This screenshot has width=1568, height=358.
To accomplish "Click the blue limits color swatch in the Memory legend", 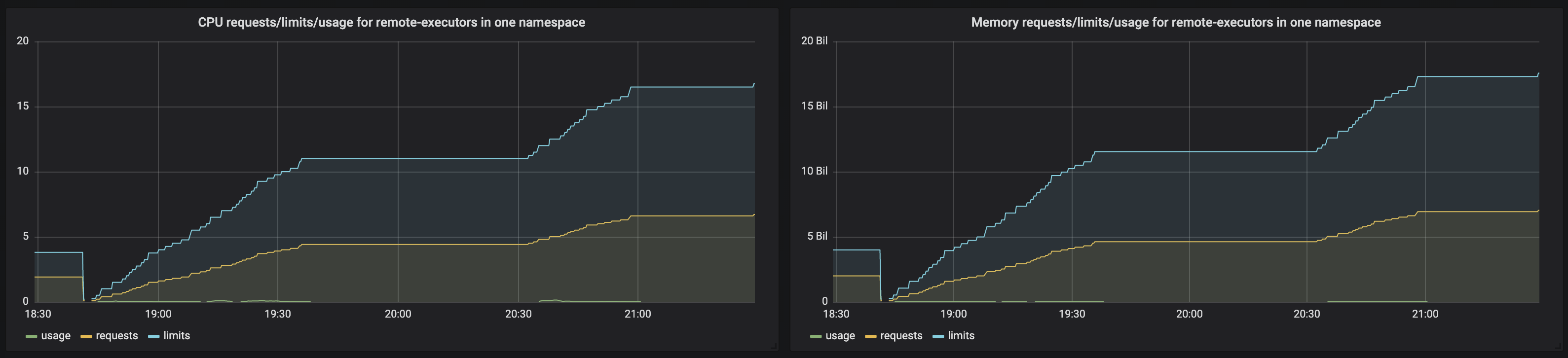I will pos(938,337).
